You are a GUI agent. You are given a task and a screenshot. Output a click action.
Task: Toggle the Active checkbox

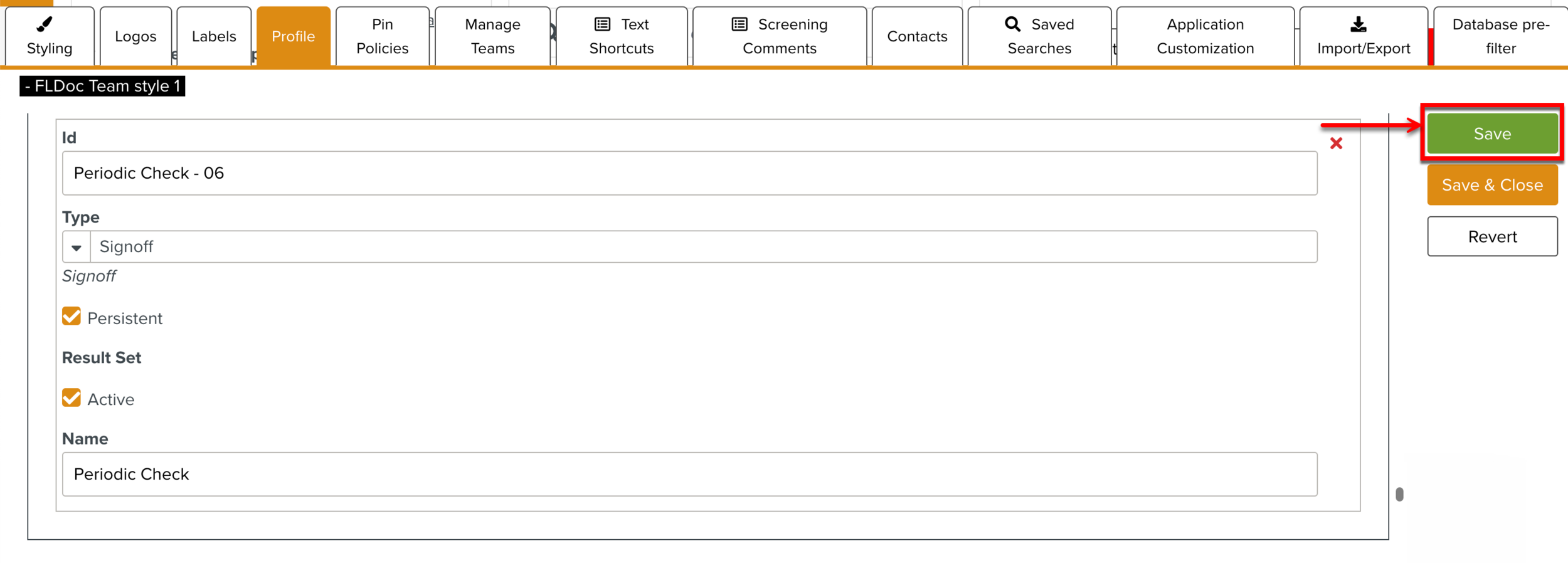72,398
